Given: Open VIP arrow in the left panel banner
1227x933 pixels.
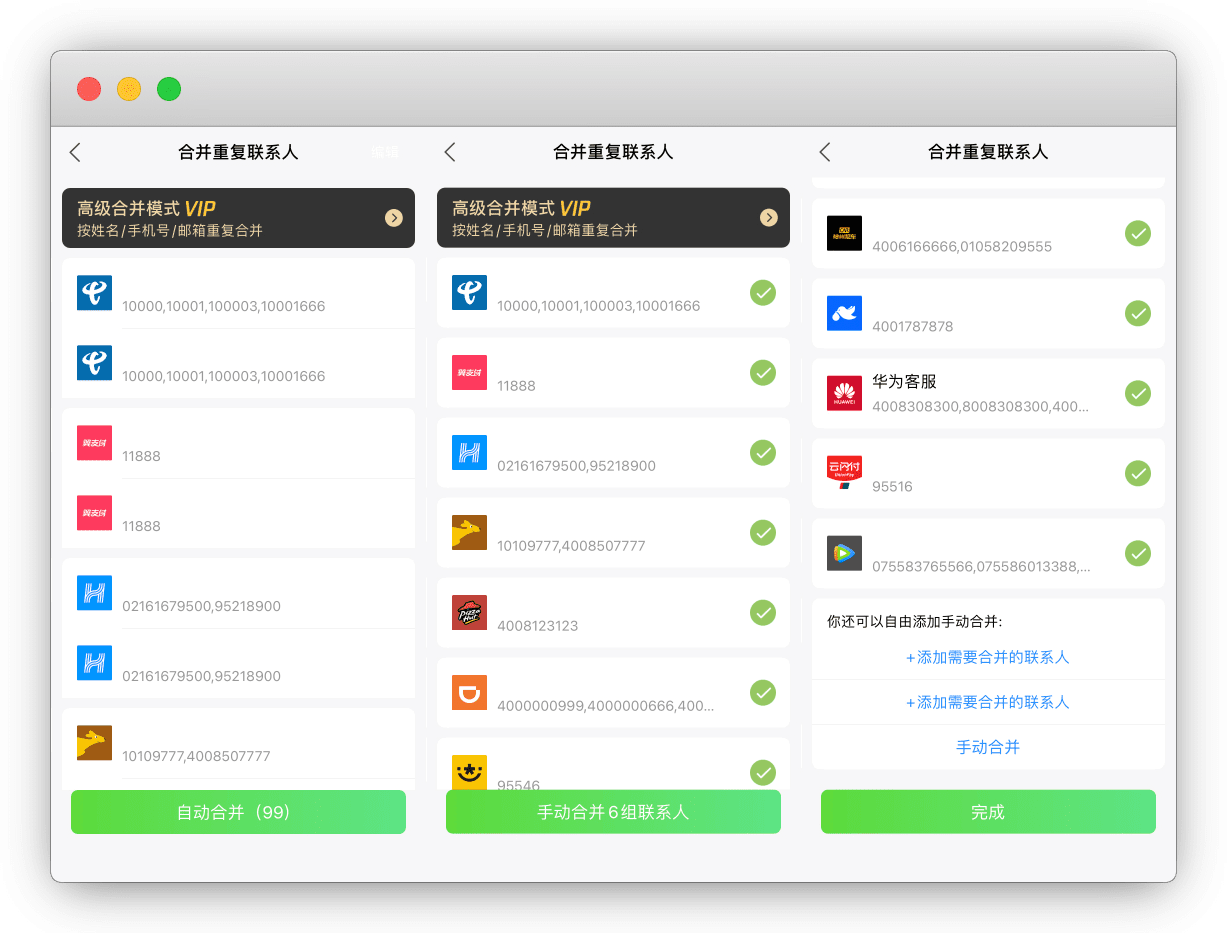Looking at the screenshot, I should click(x=394, y=218).
